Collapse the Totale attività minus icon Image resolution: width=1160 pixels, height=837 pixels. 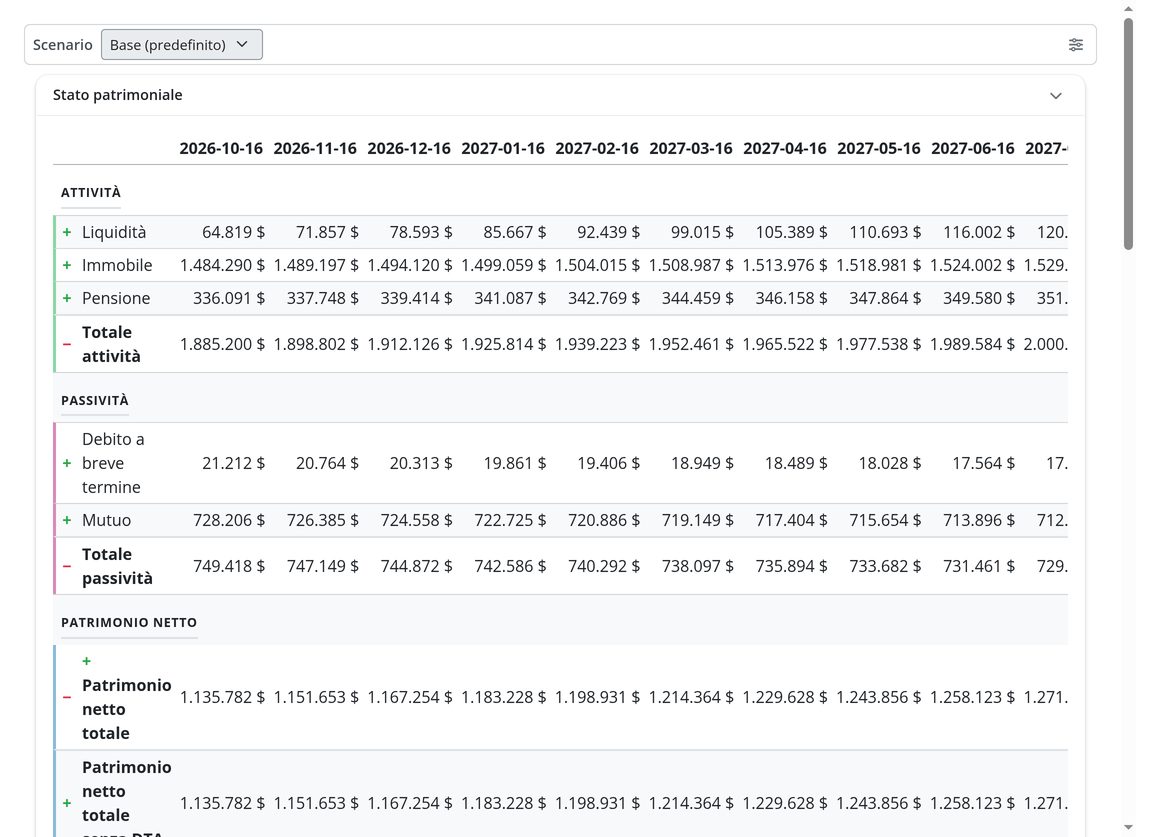point(67,344)
